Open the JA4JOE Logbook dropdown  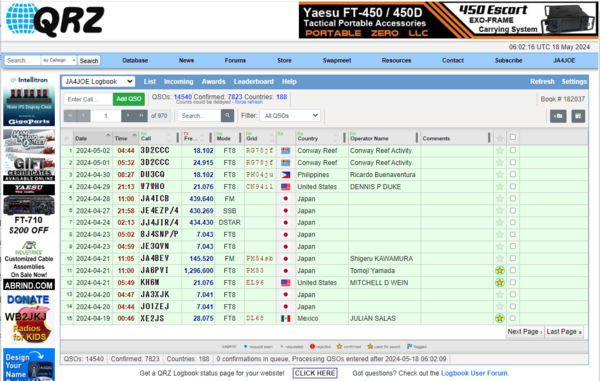click(98, 81)
